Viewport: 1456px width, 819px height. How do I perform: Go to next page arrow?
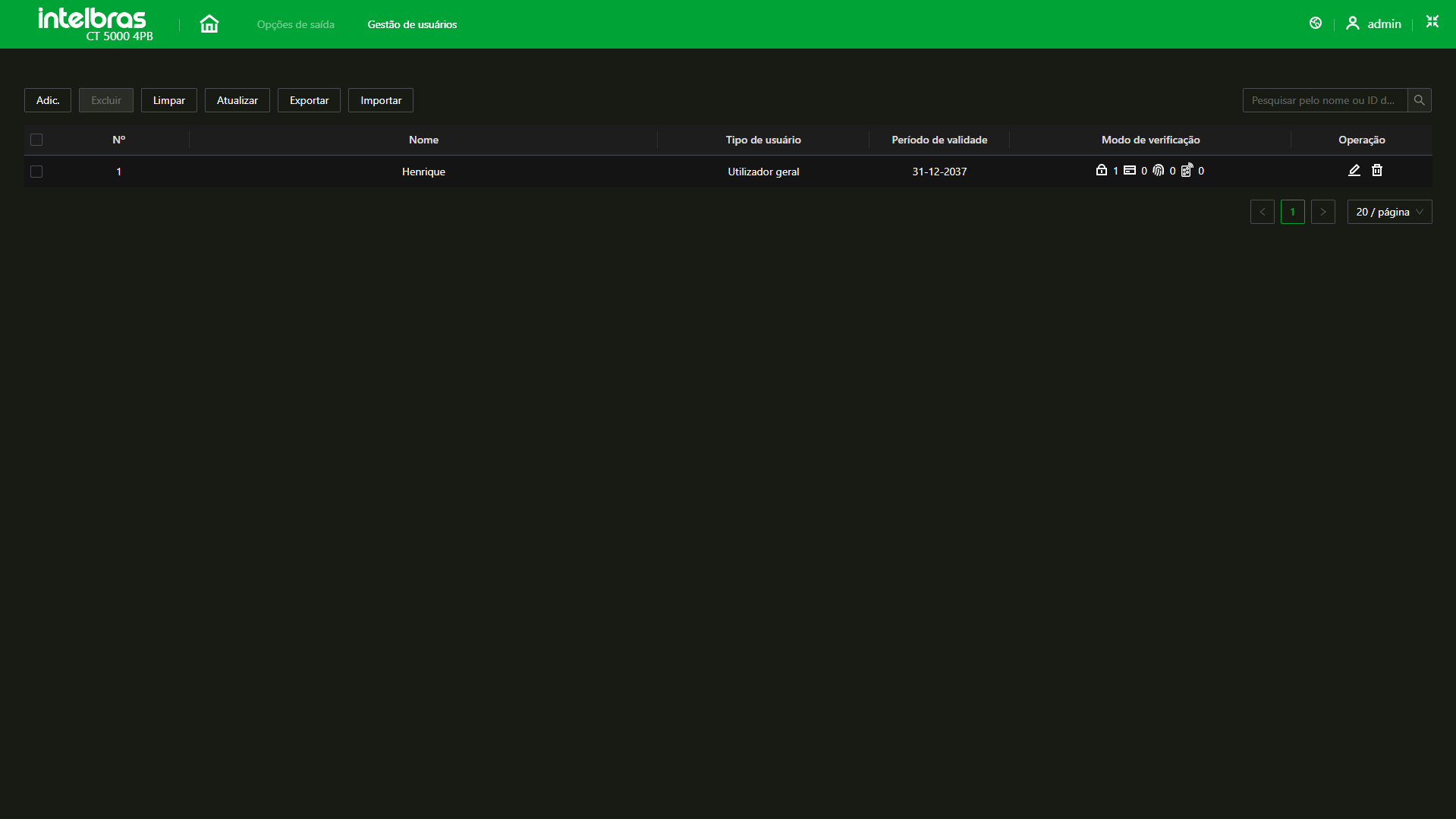[x=1322, y=212]
